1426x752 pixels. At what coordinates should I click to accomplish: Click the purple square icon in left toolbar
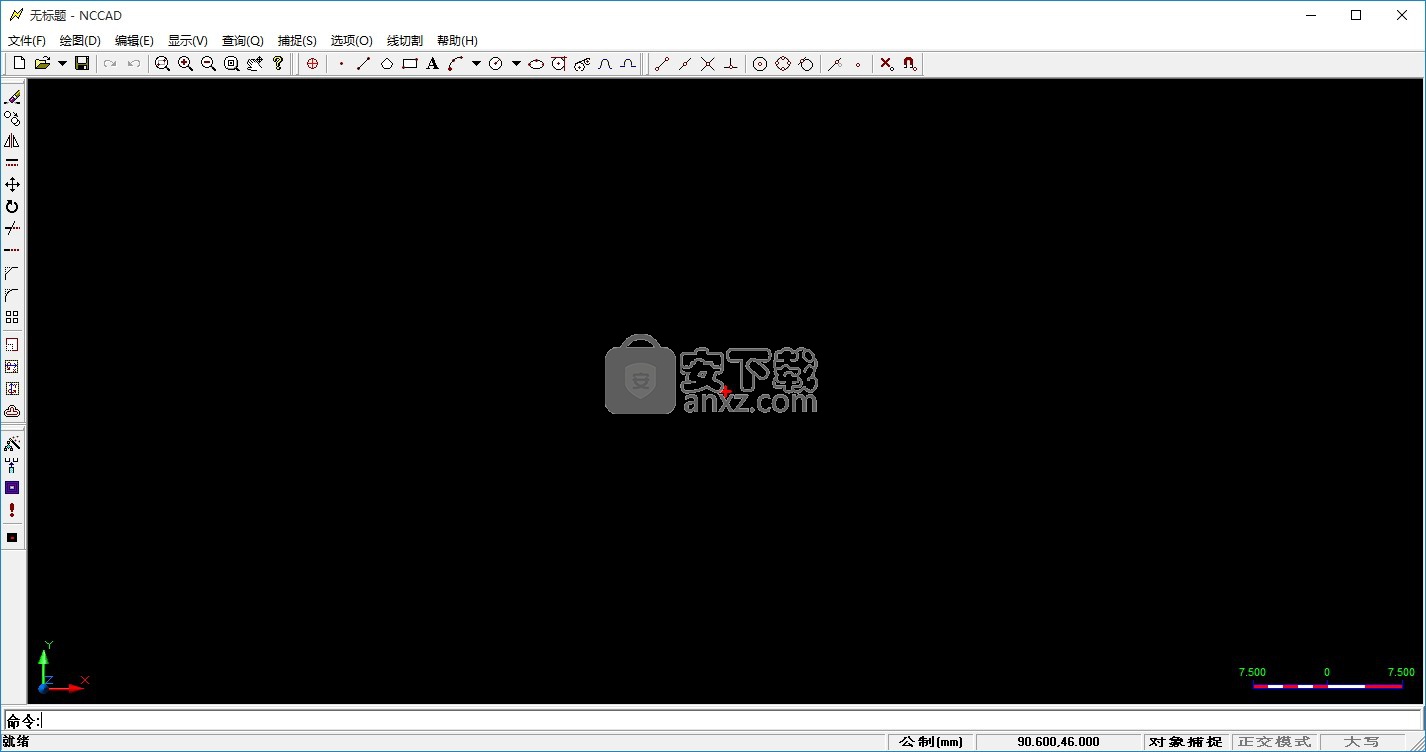coord(12,488)
